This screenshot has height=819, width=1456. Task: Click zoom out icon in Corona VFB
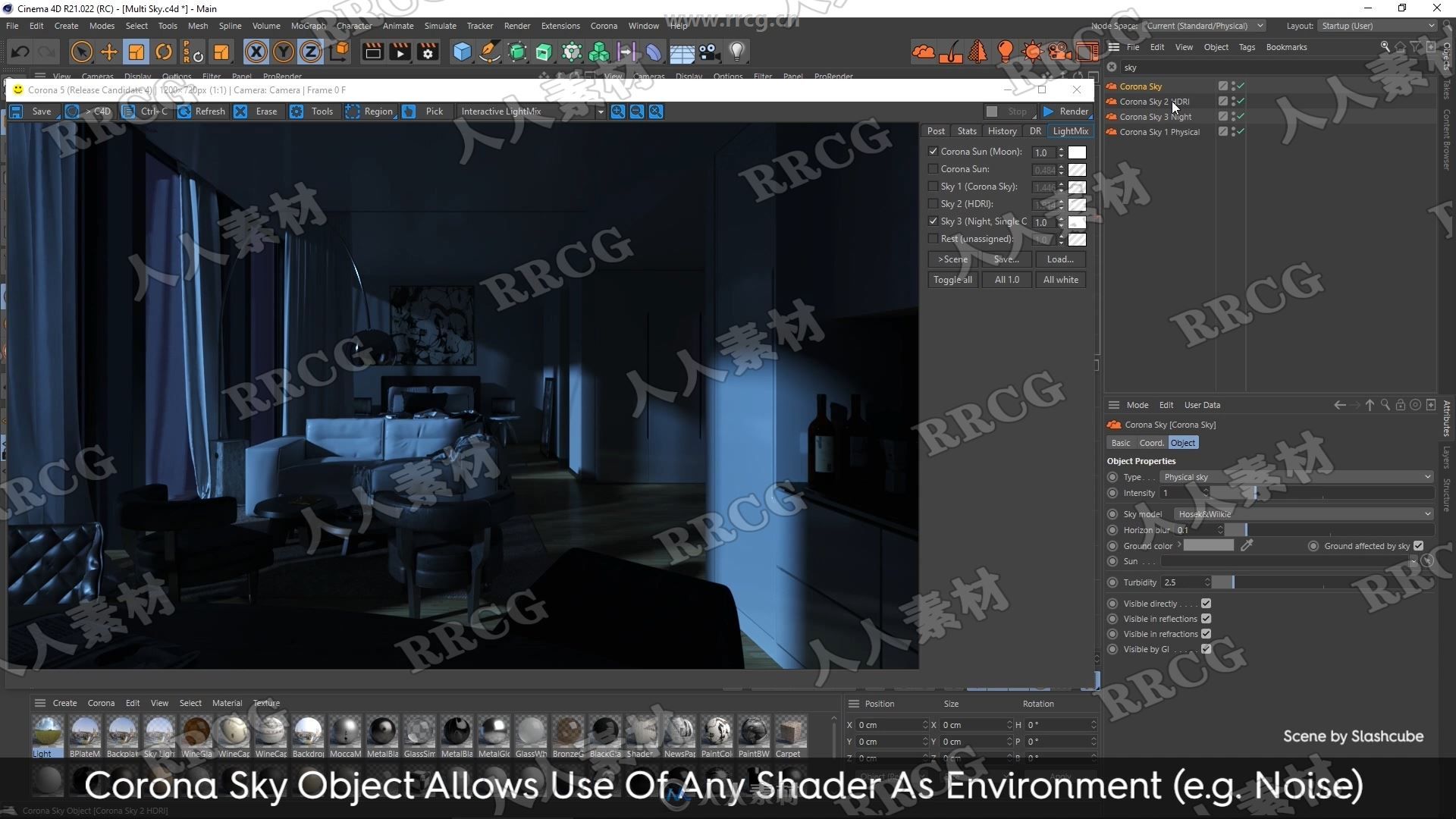click(x=637, y=111)
